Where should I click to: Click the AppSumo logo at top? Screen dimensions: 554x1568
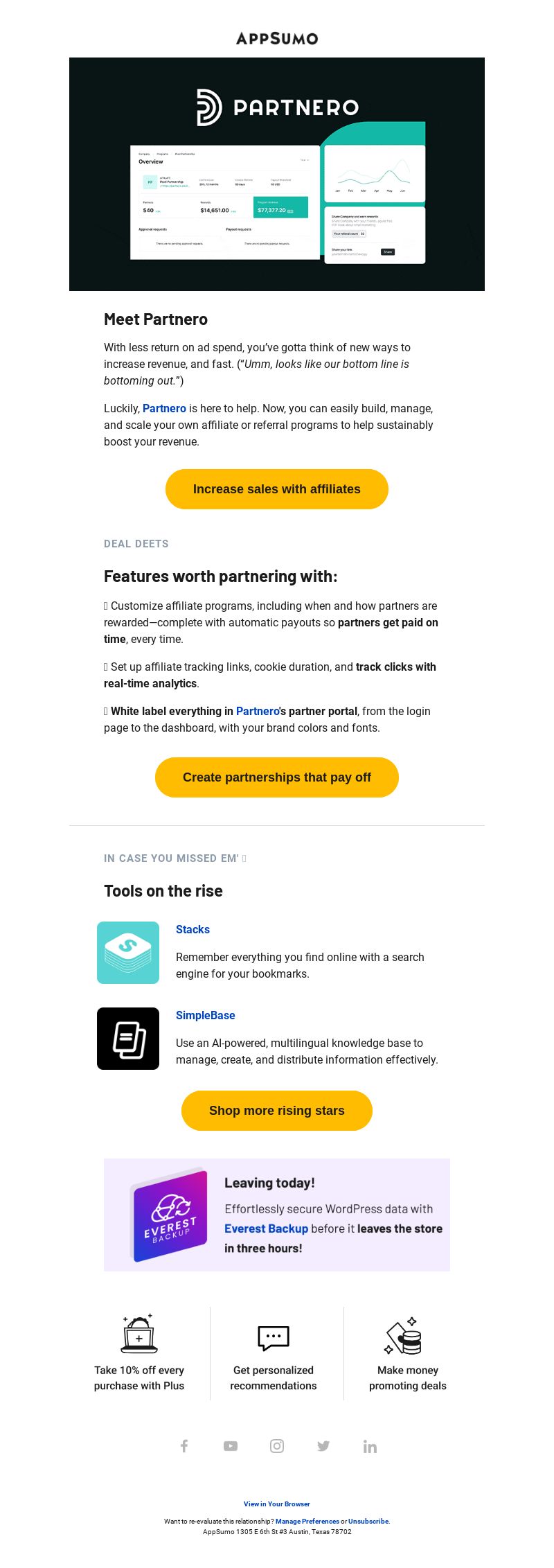pyautogui.click(x=277, y=39)
